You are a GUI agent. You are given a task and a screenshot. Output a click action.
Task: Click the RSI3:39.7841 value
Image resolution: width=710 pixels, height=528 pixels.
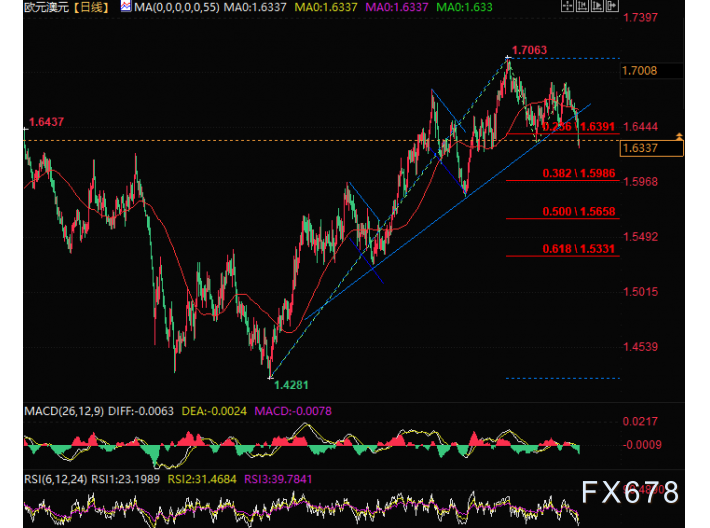point(278,479)
